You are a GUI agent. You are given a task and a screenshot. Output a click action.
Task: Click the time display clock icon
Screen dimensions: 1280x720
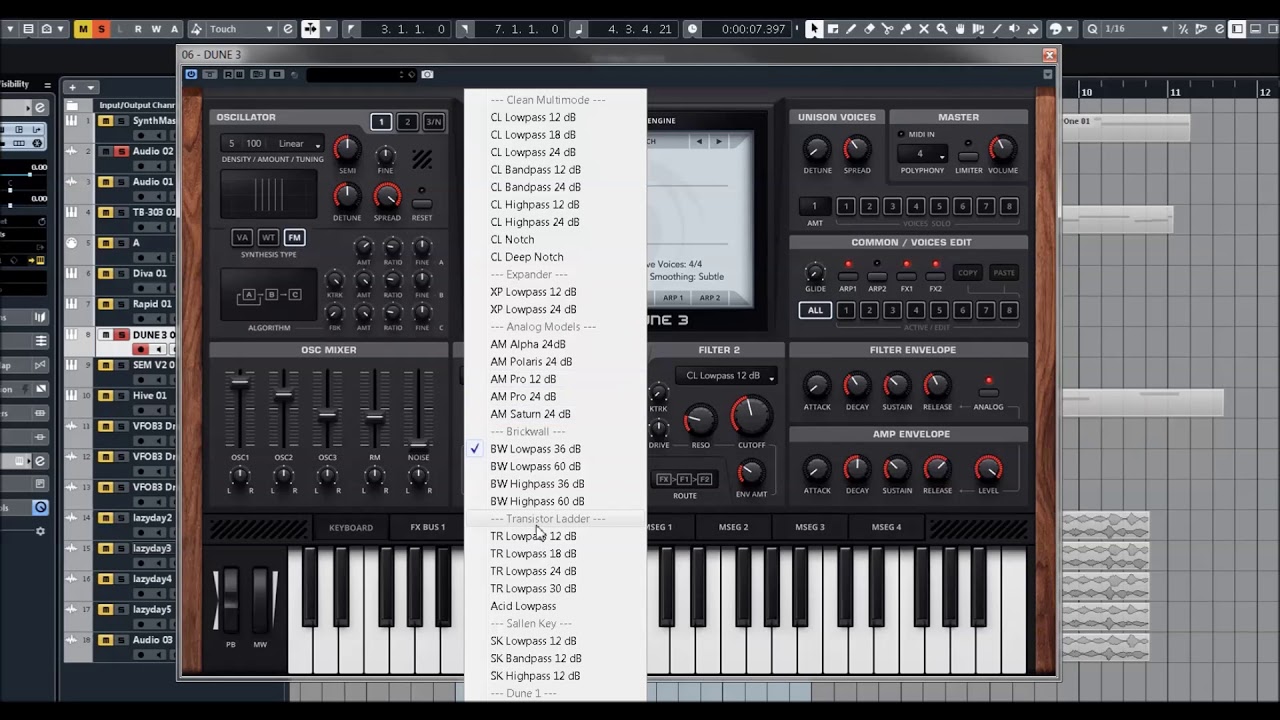point(692,29)
